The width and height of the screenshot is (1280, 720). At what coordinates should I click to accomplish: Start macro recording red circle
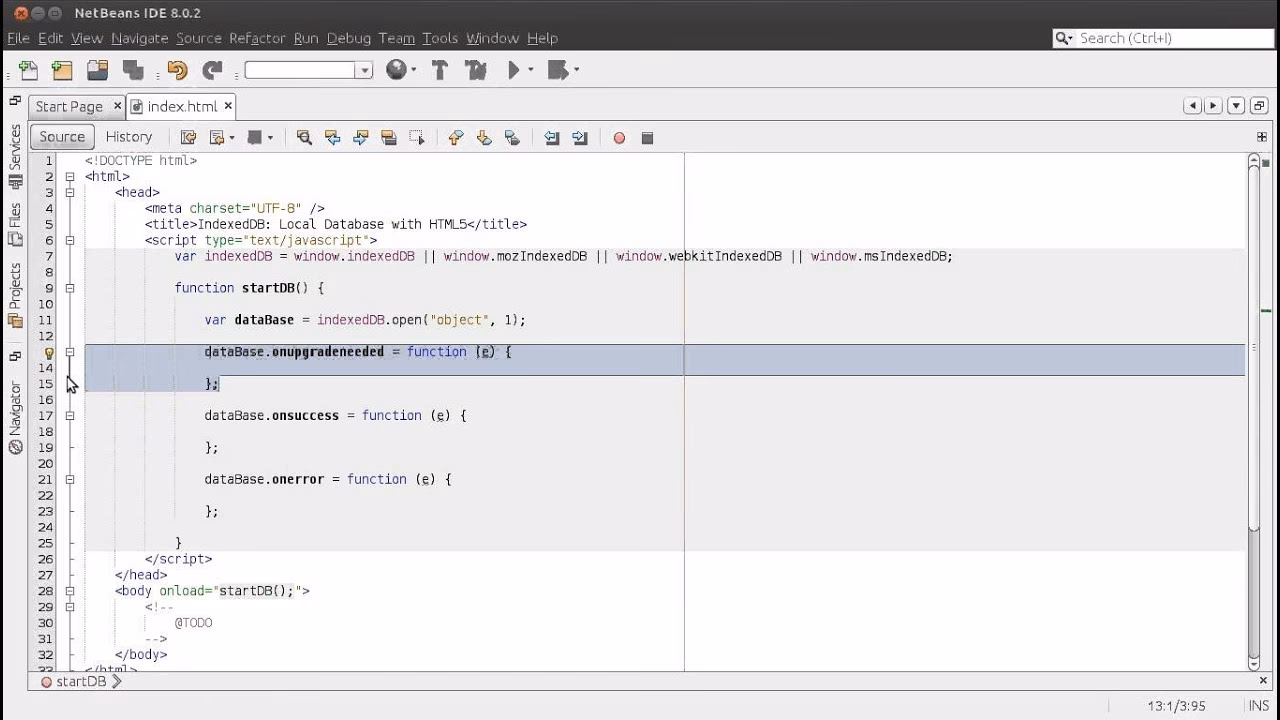619,138
